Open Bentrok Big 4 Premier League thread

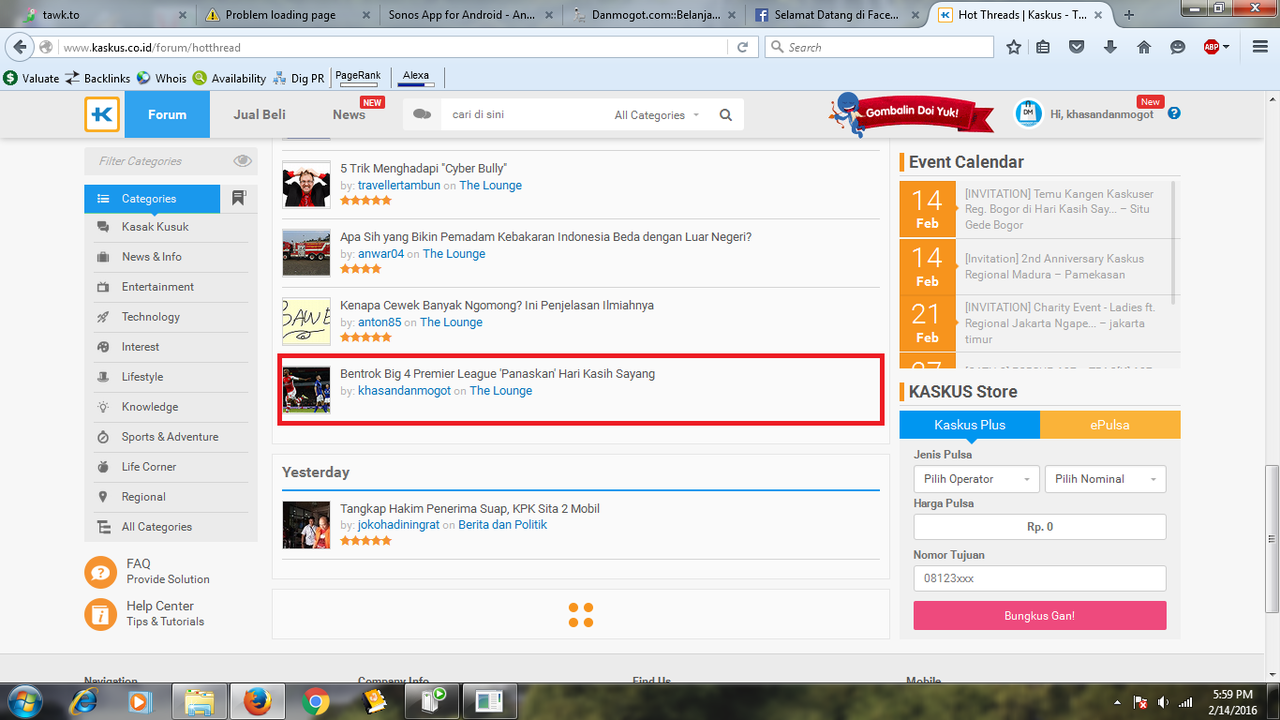click(x=498, y=373)
